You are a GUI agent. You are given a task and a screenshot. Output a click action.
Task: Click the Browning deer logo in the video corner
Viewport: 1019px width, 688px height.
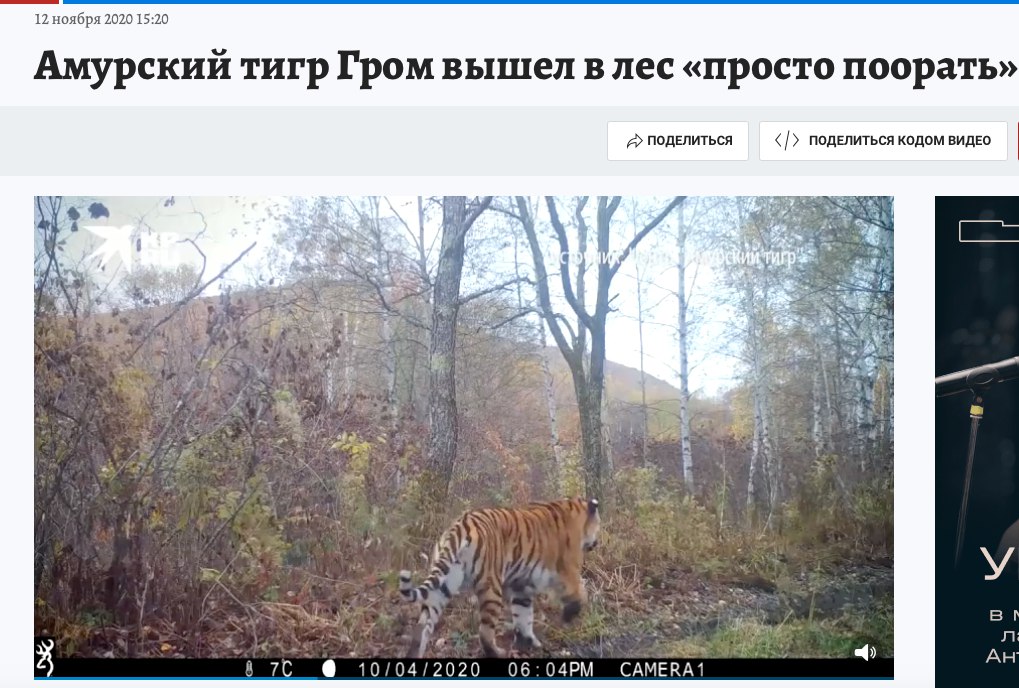tap(45, 657)
